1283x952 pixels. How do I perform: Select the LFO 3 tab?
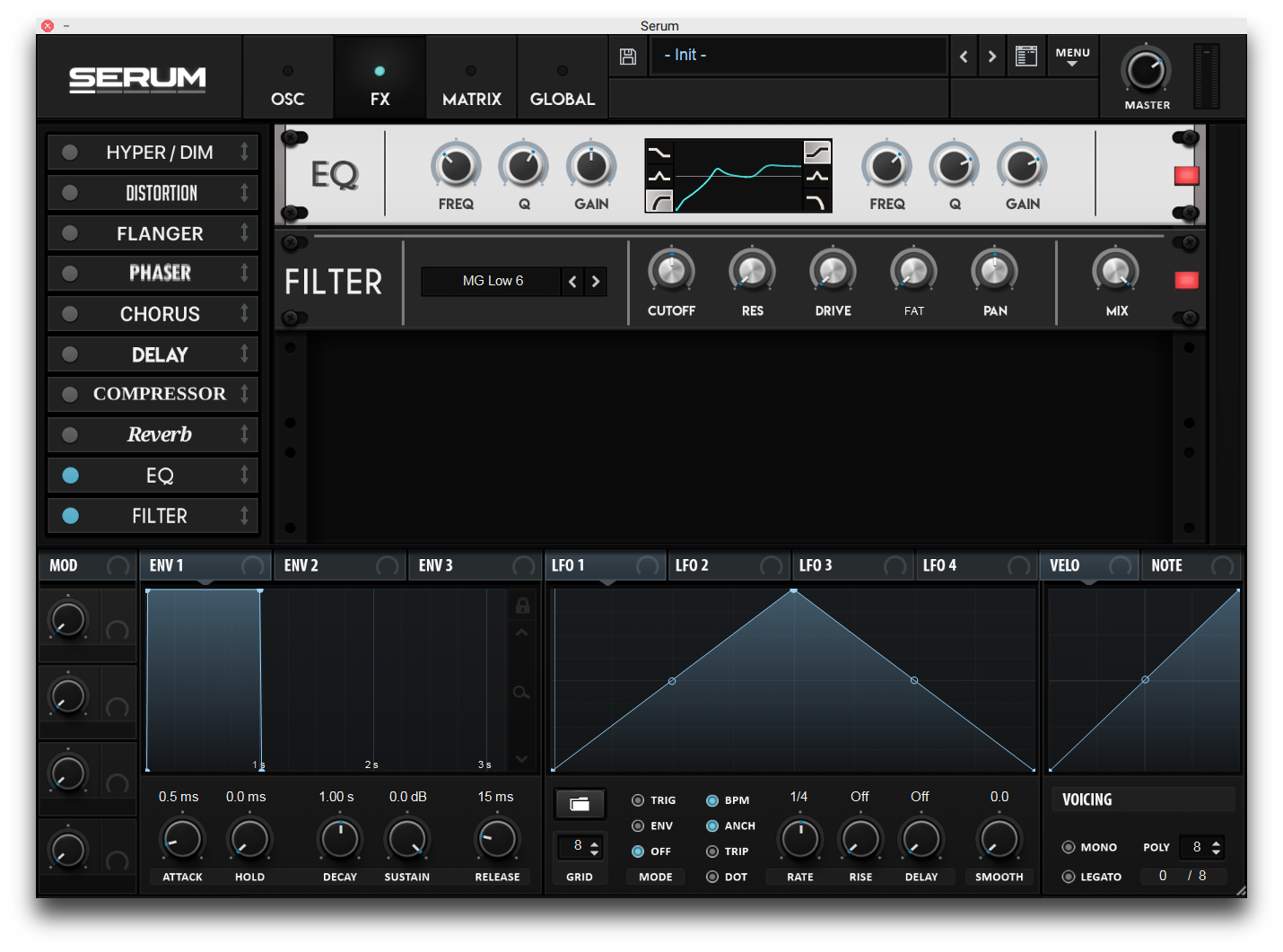[851, 565]
